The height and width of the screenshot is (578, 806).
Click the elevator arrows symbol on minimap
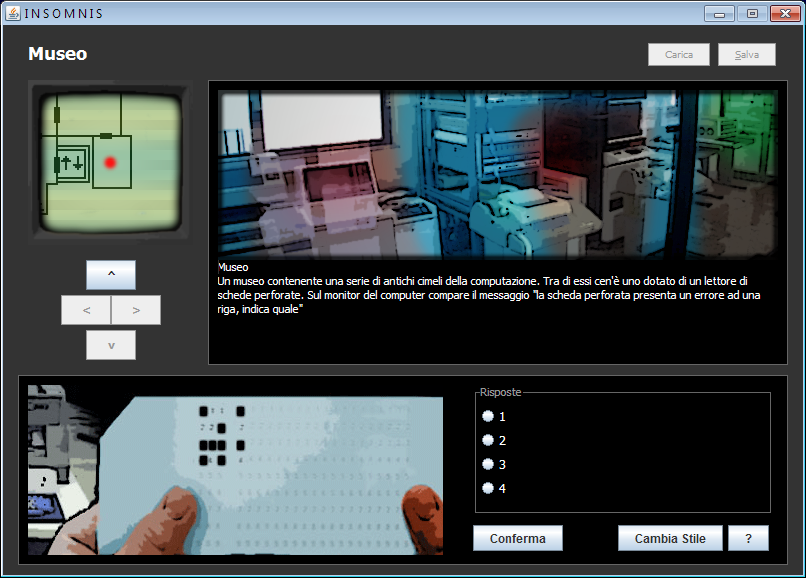click(x=72, y=162)
